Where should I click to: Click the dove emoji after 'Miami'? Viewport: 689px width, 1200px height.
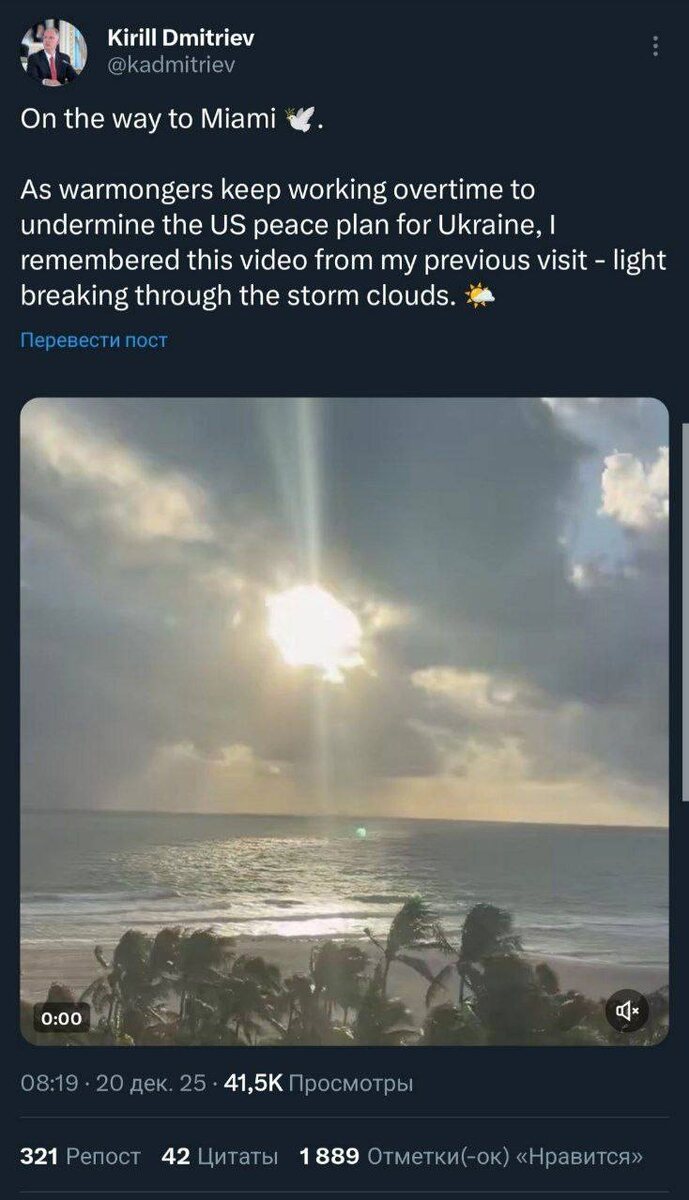[300, 120]
